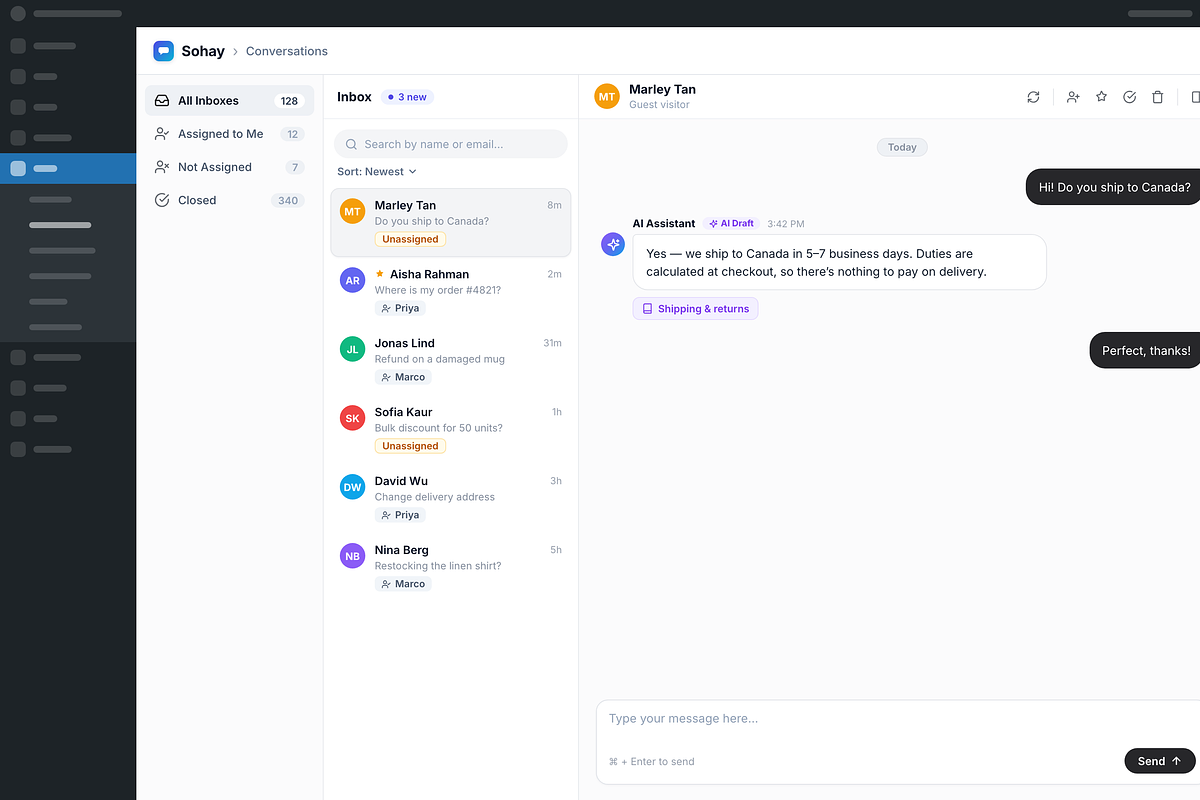This screenshot has height=800, width=1200.
Task: Focus the Search by name or email field
Action: (451, 144)
